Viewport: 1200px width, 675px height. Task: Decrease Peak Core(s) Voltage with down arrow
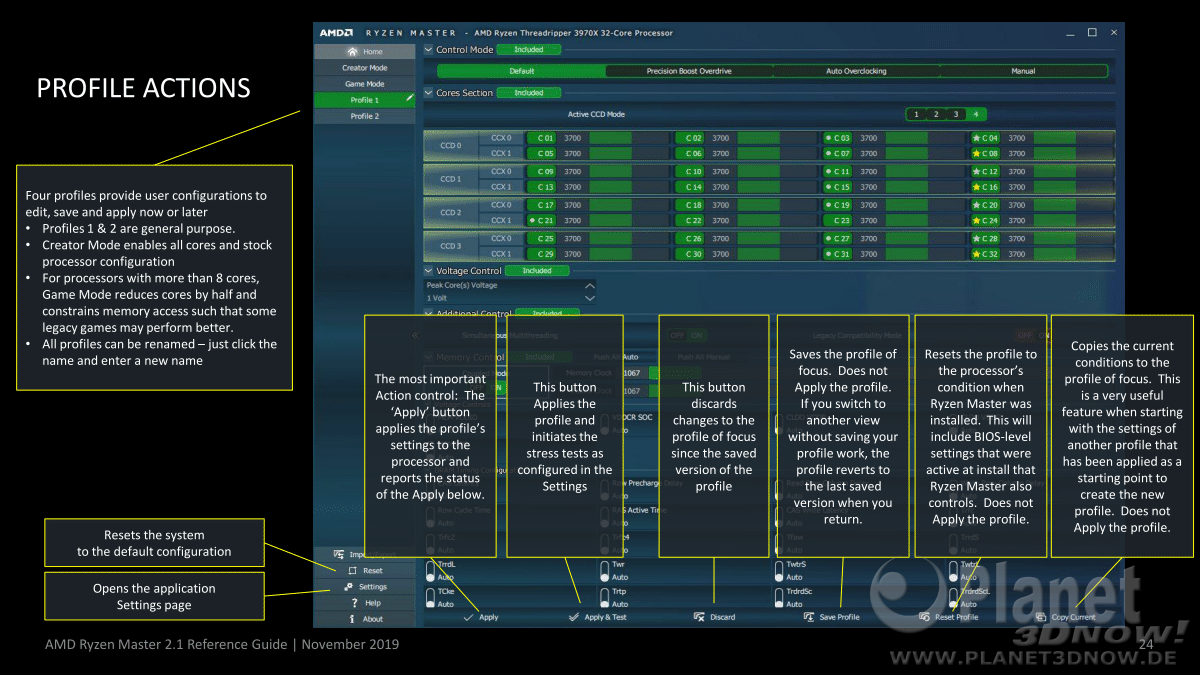click(589, 298)
